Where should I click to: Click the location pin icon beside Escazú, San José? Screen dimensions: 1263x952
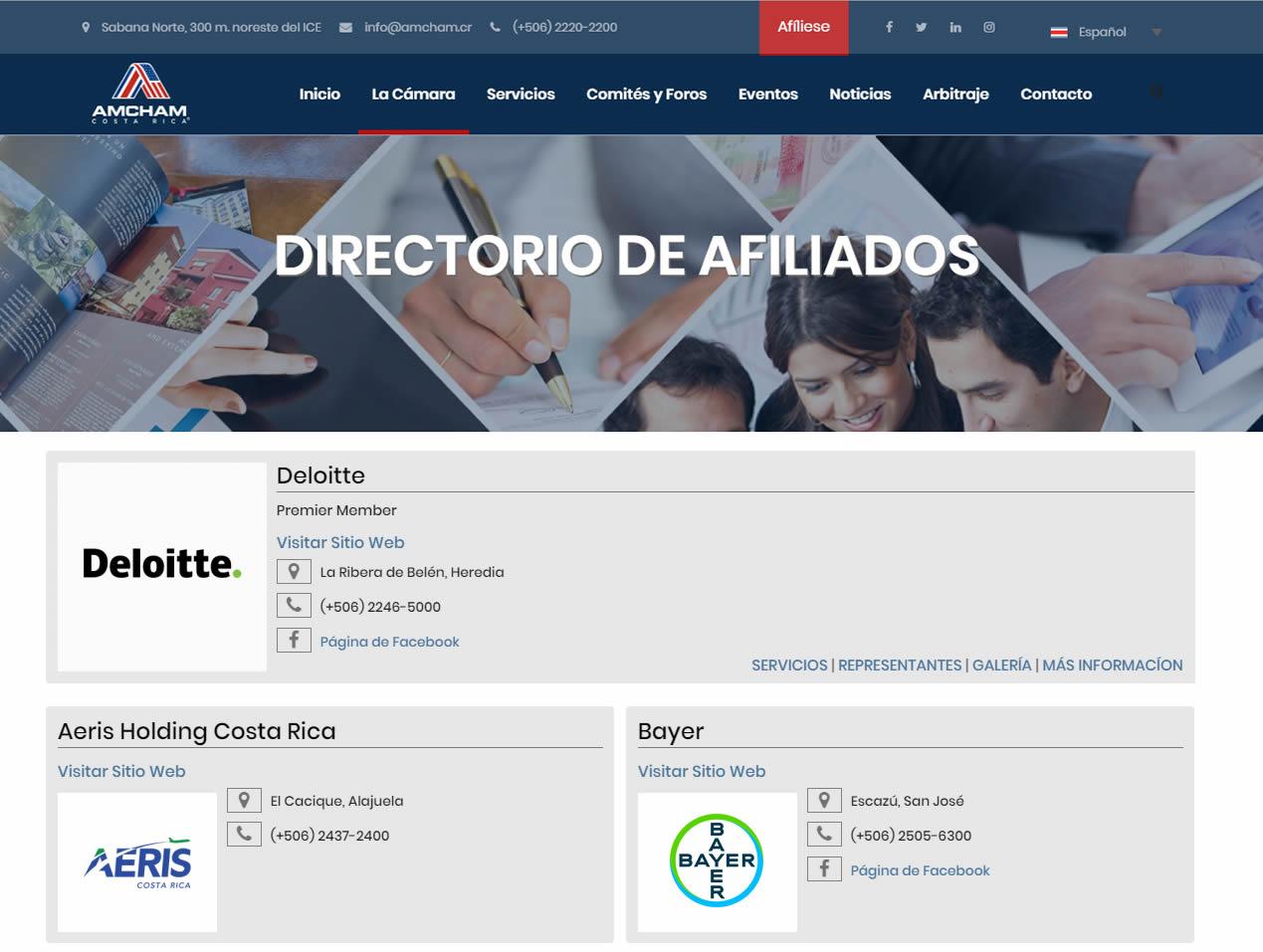(x=824, y=800)
